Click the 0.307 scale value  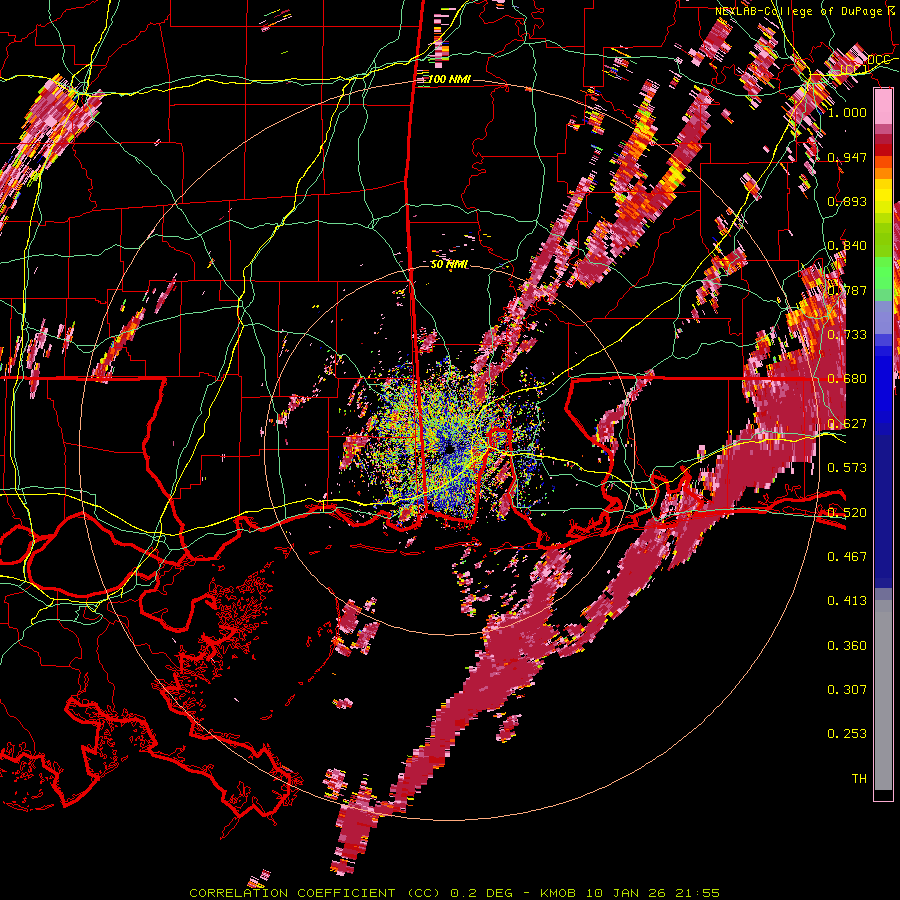[847, 690]
